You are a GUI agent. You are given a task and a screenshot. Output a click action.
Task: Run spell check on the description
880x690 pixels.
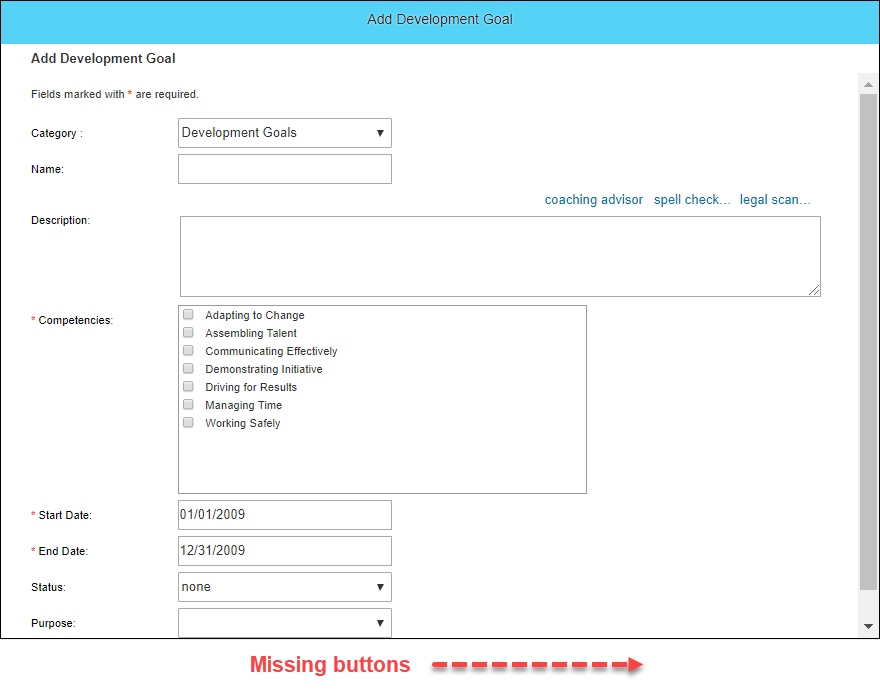(692, 200)
